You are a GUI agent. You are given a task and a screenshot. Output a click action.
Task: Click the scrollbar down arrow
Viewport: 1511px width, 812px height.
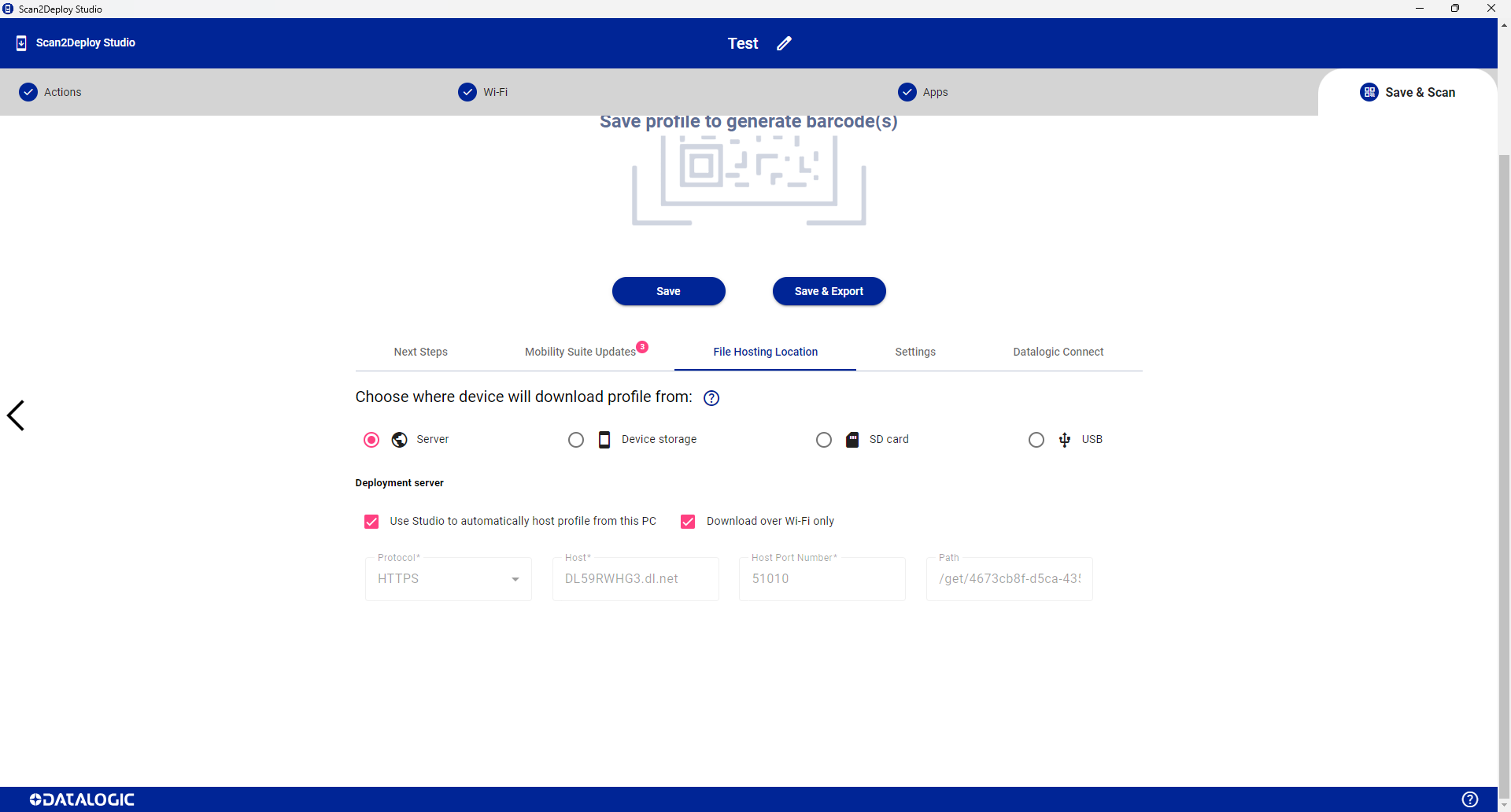(1505, 805)
